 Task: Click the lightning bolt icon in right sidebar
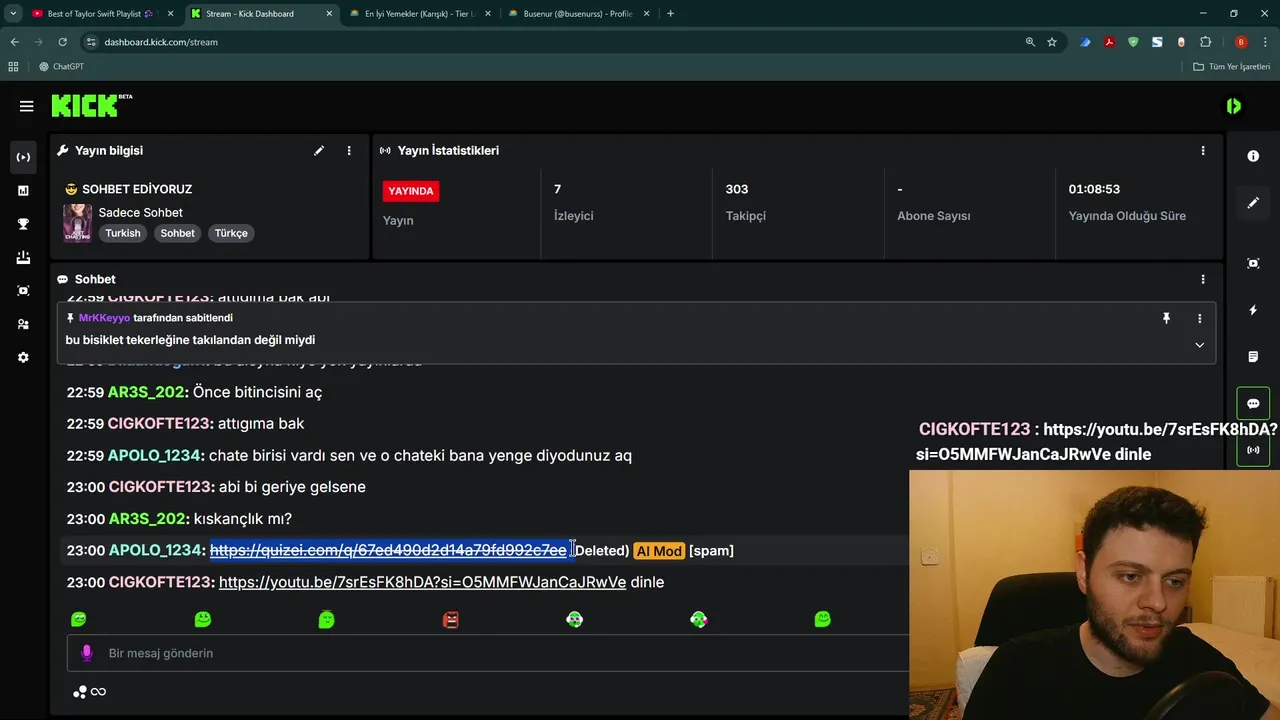click(1253, 310)
